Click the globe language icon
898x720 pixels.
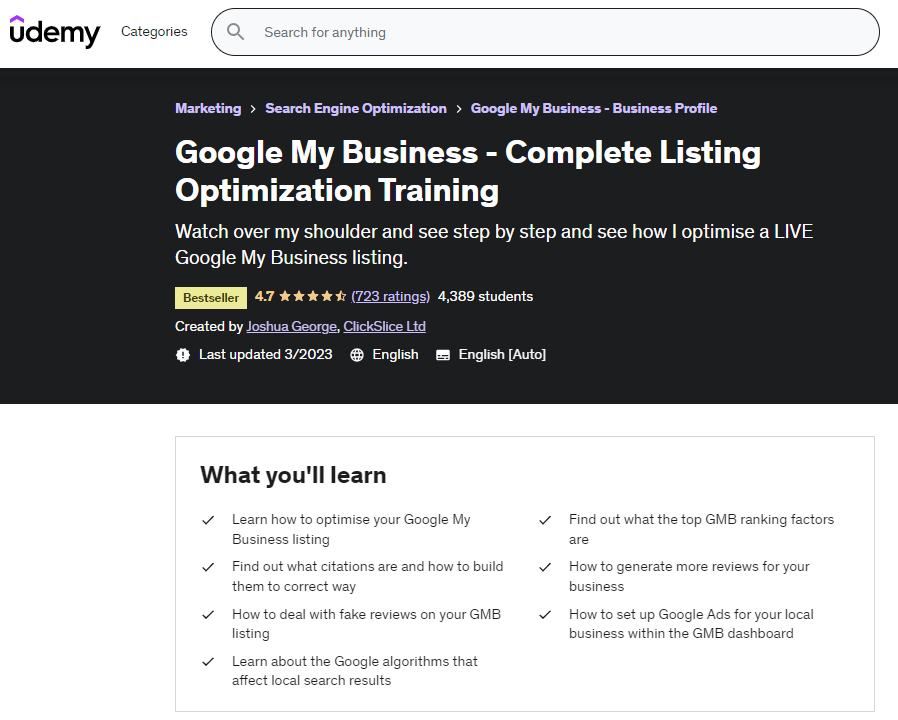click(357, 355)
